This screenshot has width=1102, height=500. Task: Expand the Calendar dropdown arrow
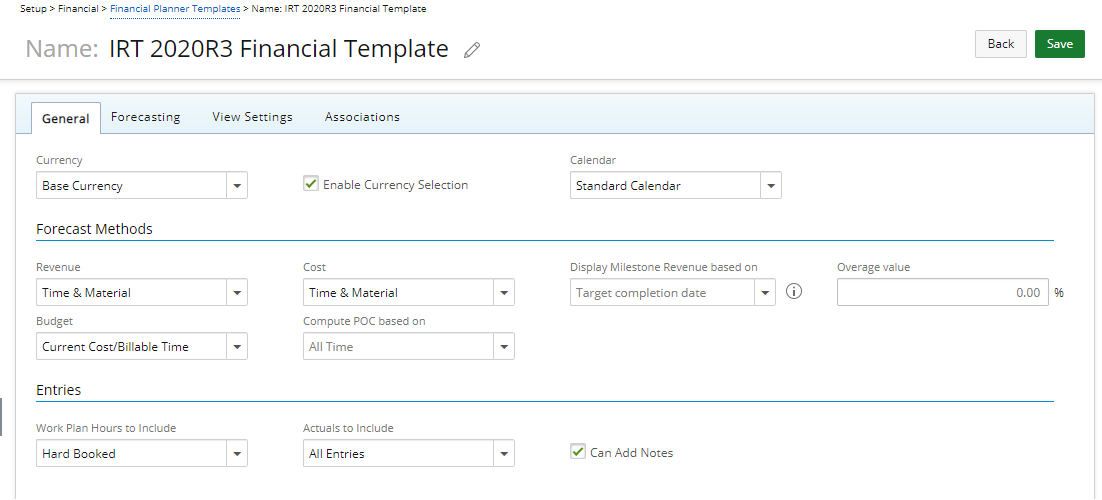click(770, 186)
